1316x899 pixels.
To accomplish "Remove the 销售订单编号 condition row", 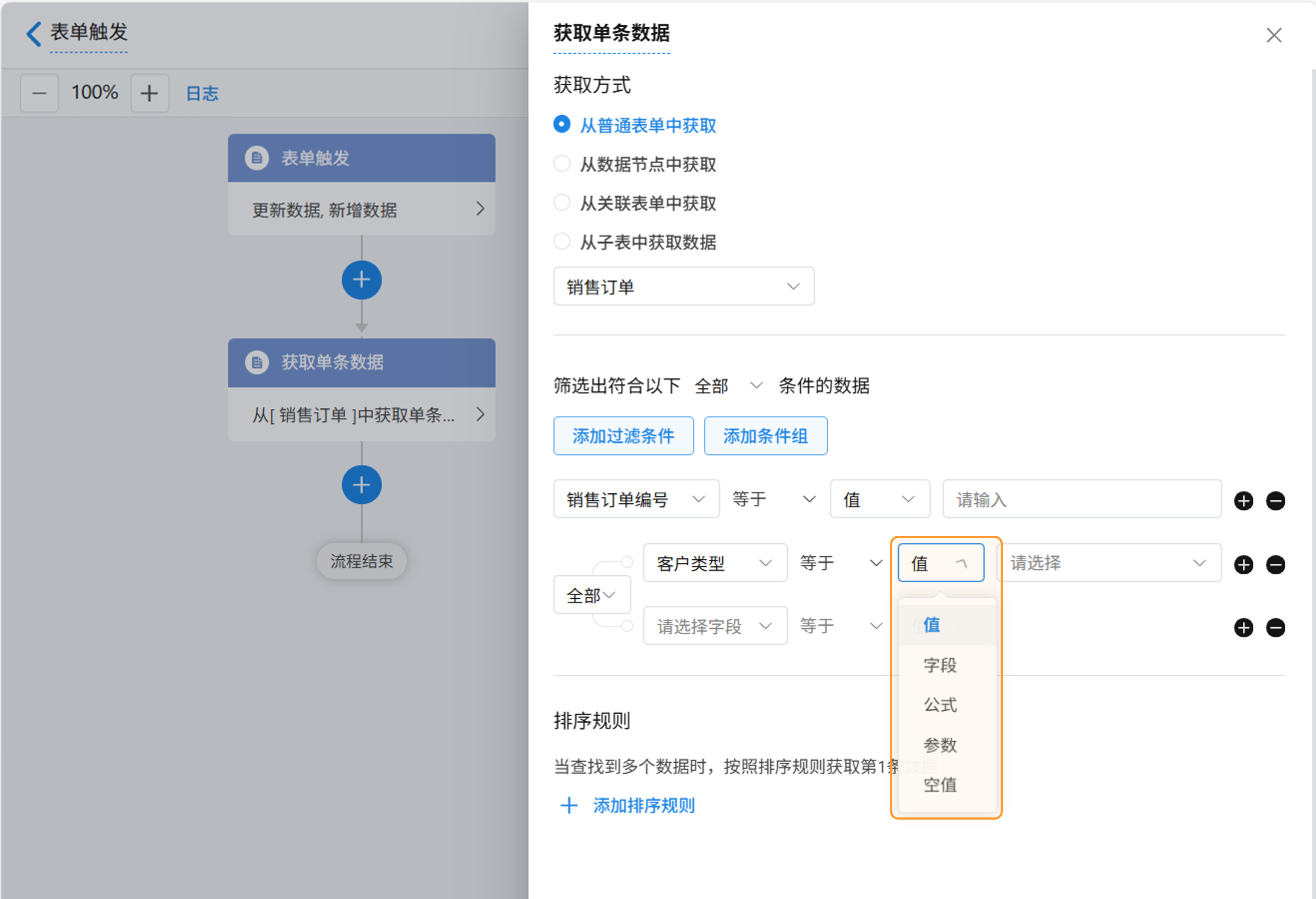I will point(1275,501).
